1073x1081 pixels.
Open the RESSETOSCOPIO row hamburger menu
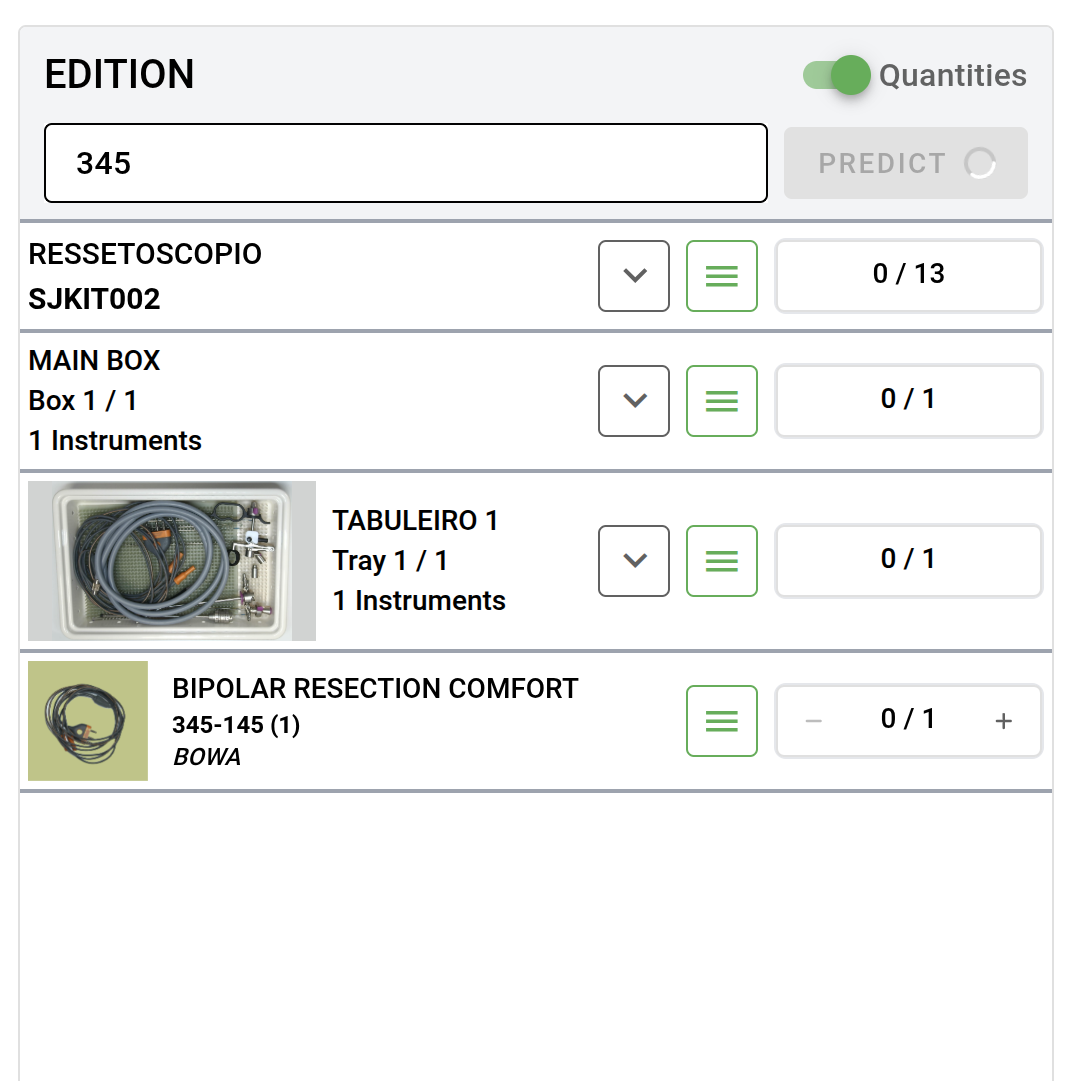722,276
